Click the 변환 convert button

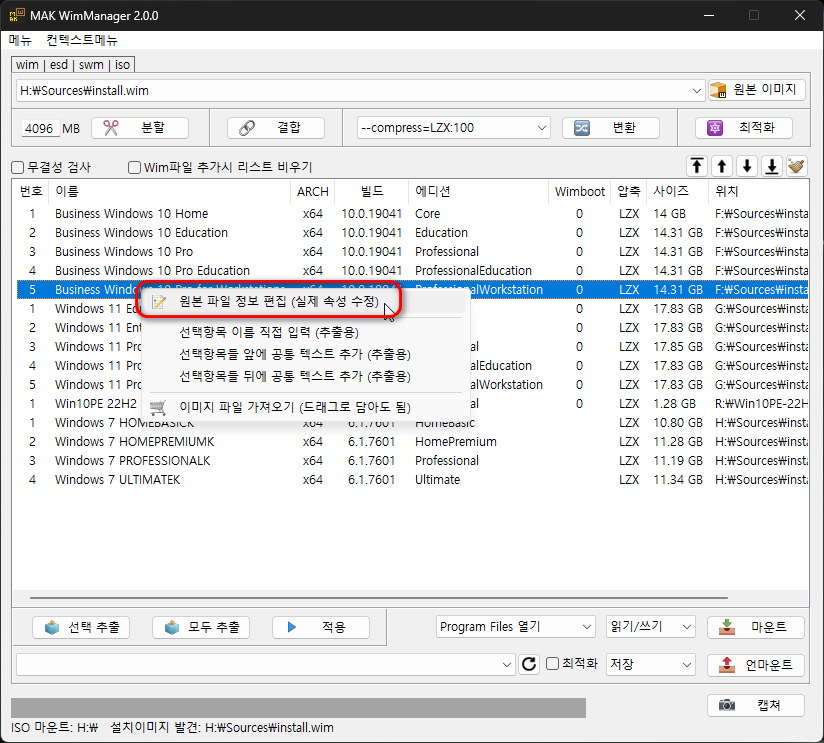[x=611, y=128]
